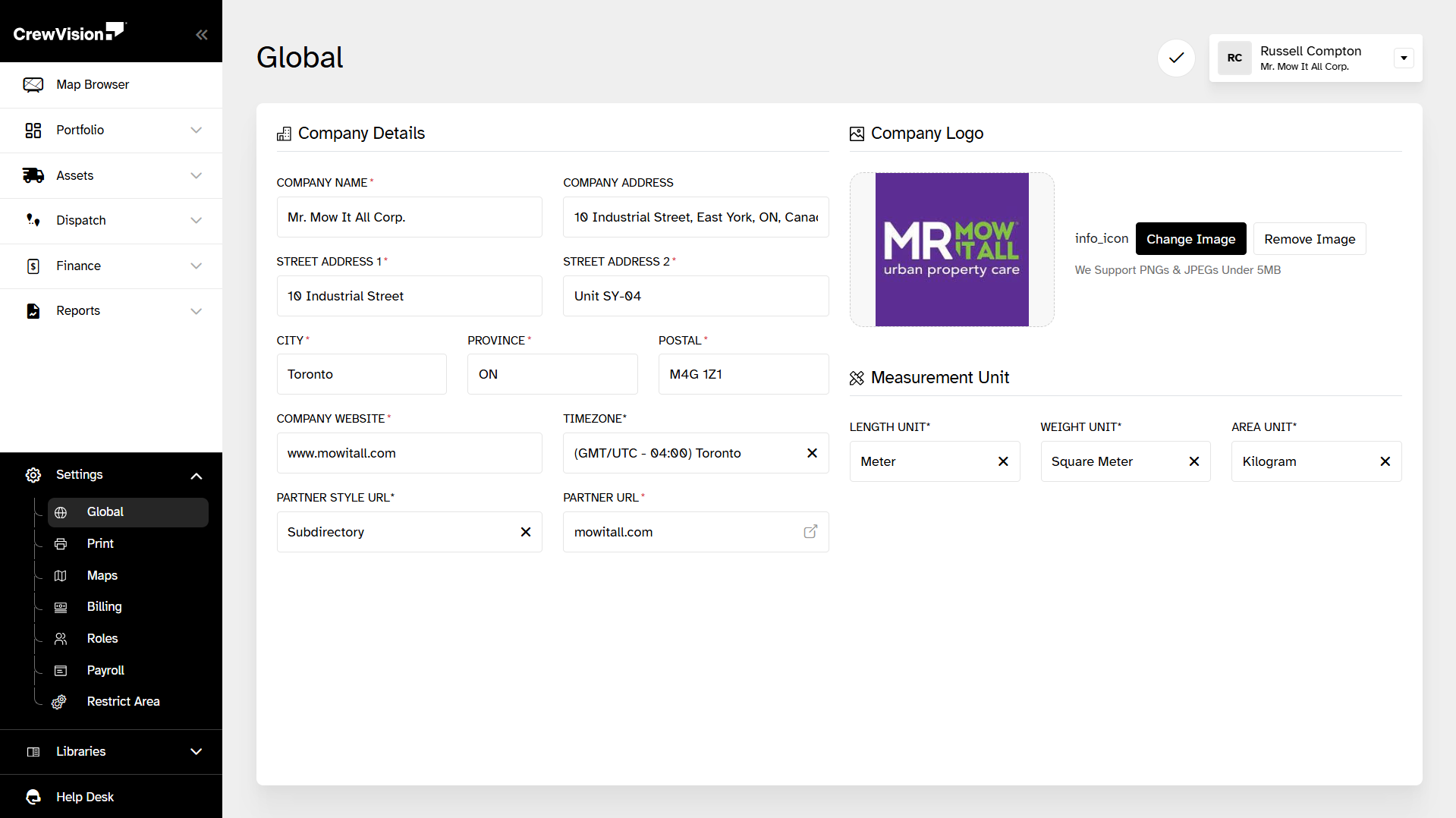Click the Reports document icon

pos(33,311)
